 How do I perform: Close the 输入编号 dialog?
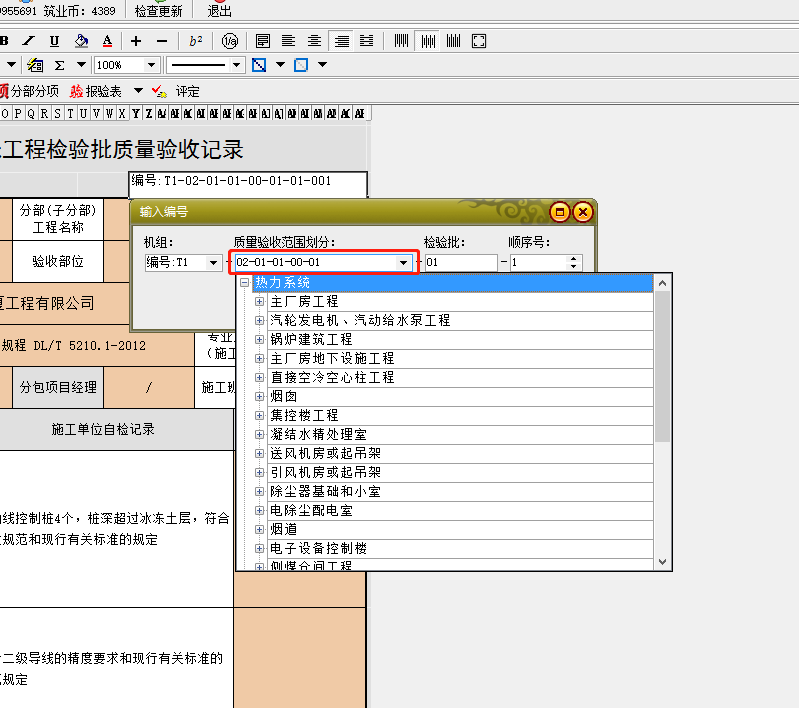tap(583, 212)
